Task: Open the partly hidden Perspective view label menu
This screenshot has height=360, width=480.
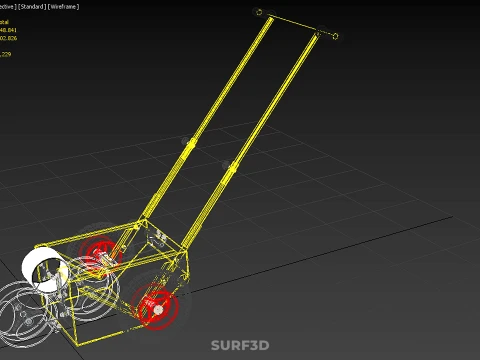Action: [8, 7]
